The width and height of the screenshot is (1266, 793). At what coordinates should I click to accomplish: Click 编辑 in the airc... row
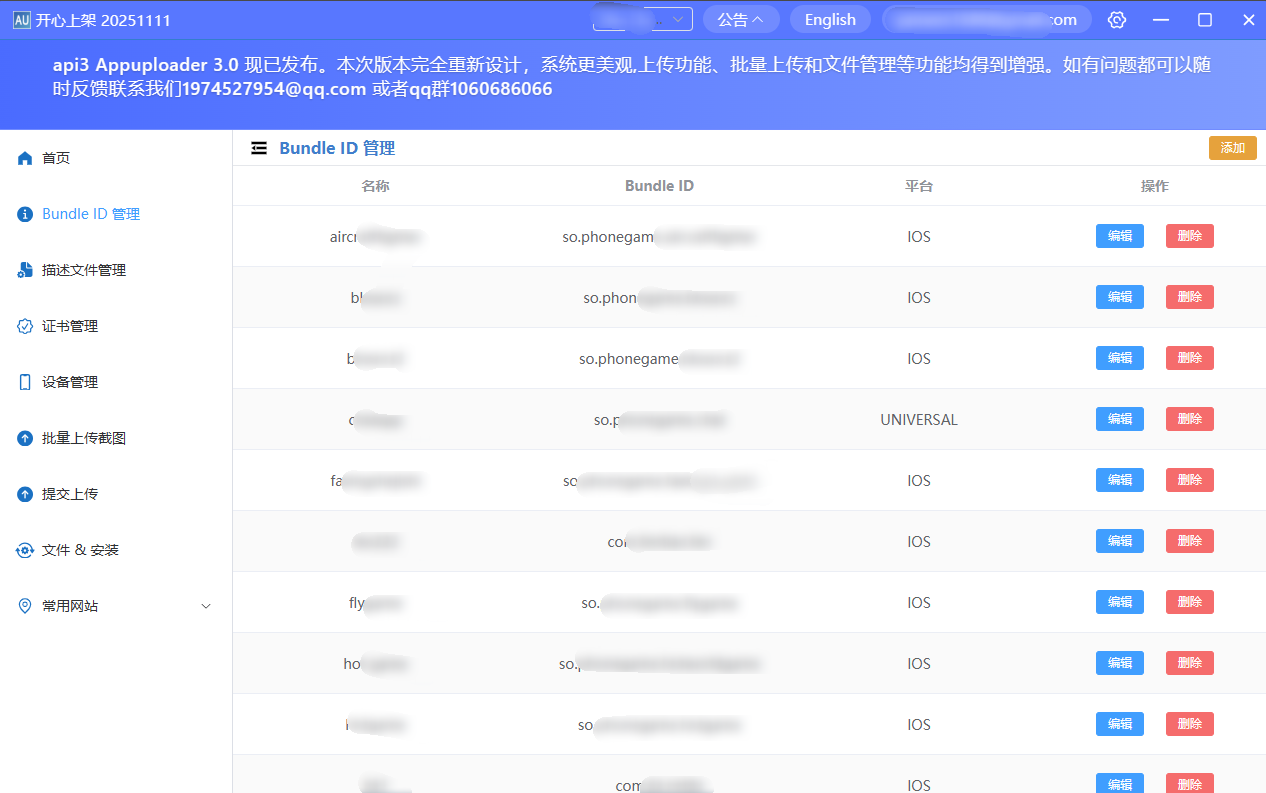coord(1120,236)
